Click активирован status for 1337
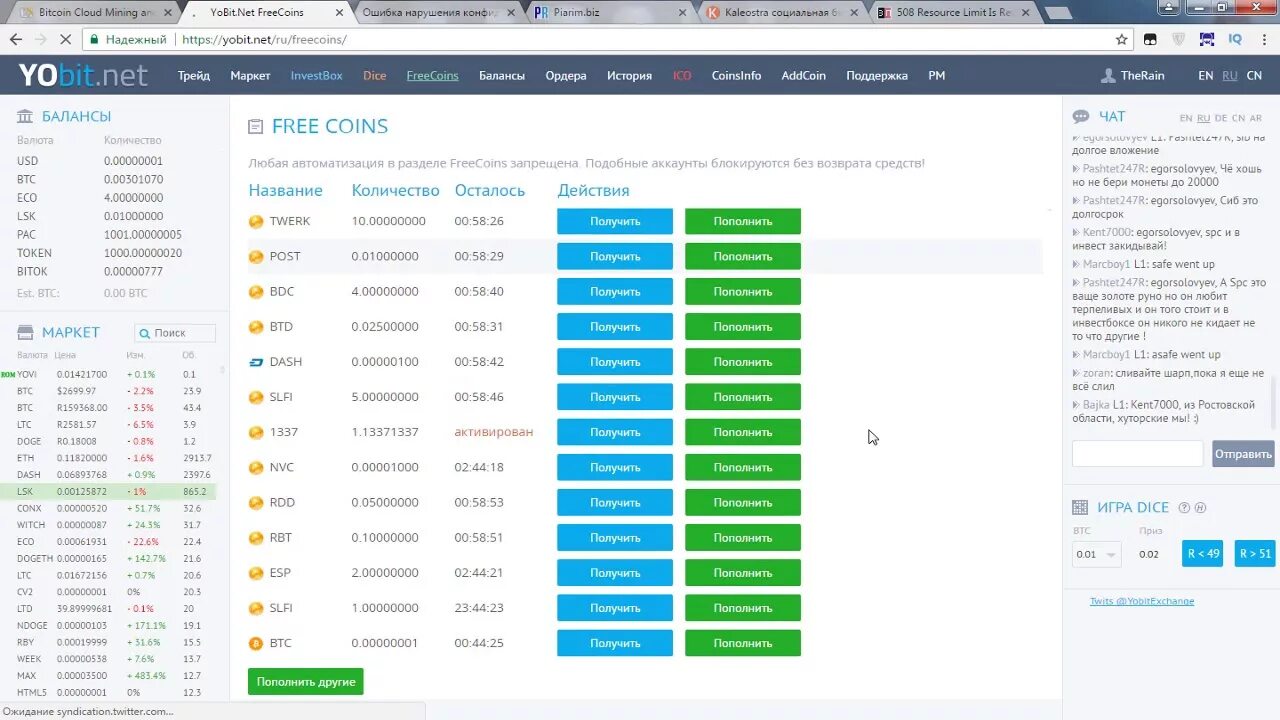The height and width of the screenshot is (720, 1280). point(494,432)
